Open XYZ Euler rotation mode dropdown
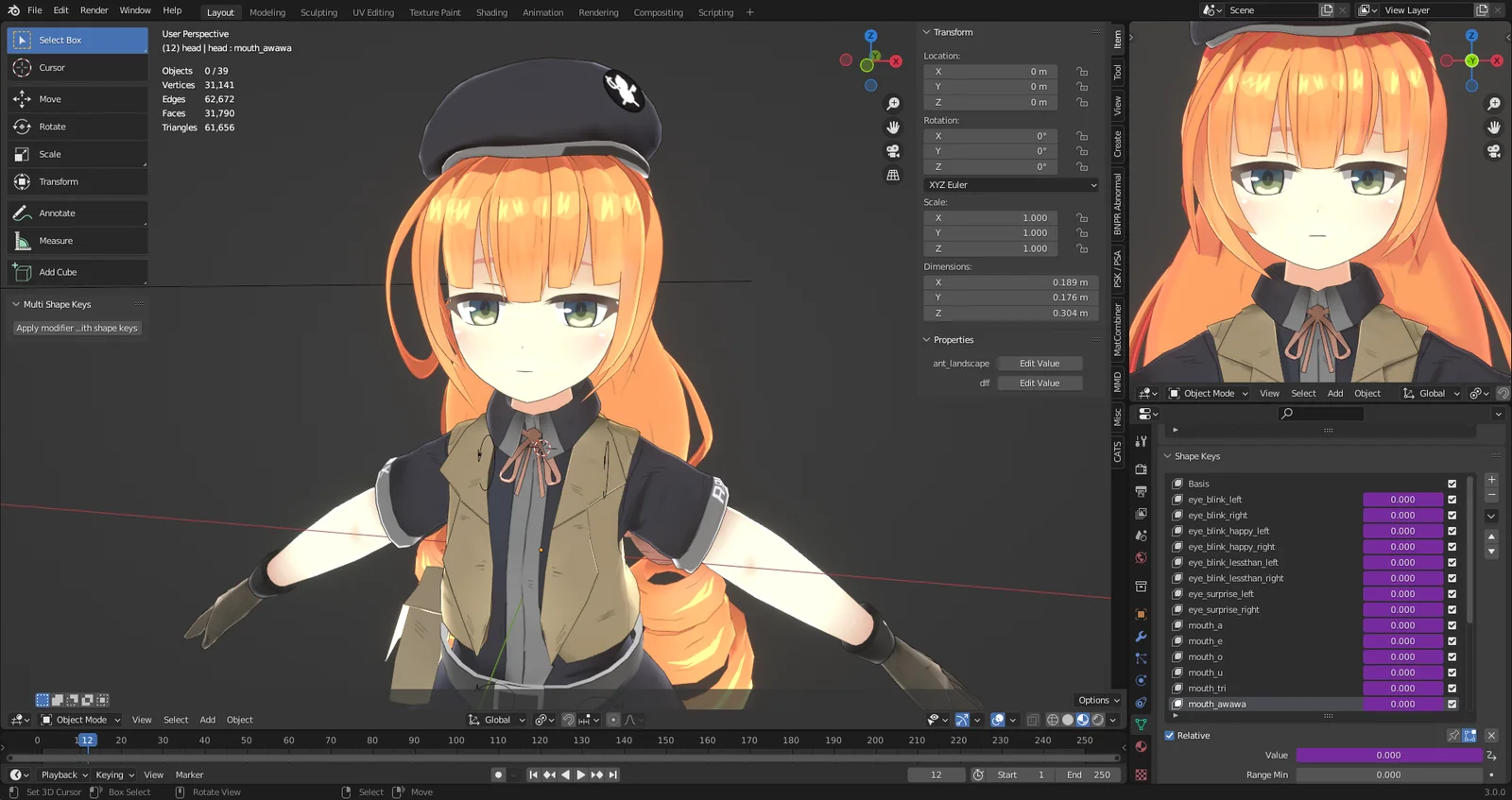1512x800 pixels. point(1011,185)
